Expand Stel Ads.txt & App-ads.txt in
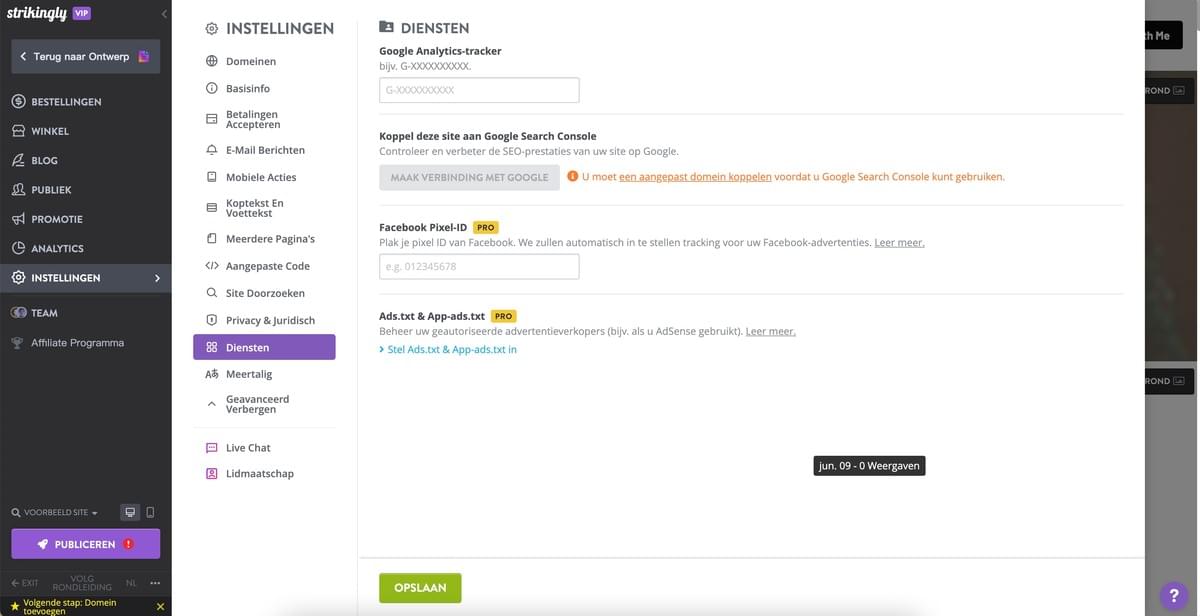 point(448,350)
